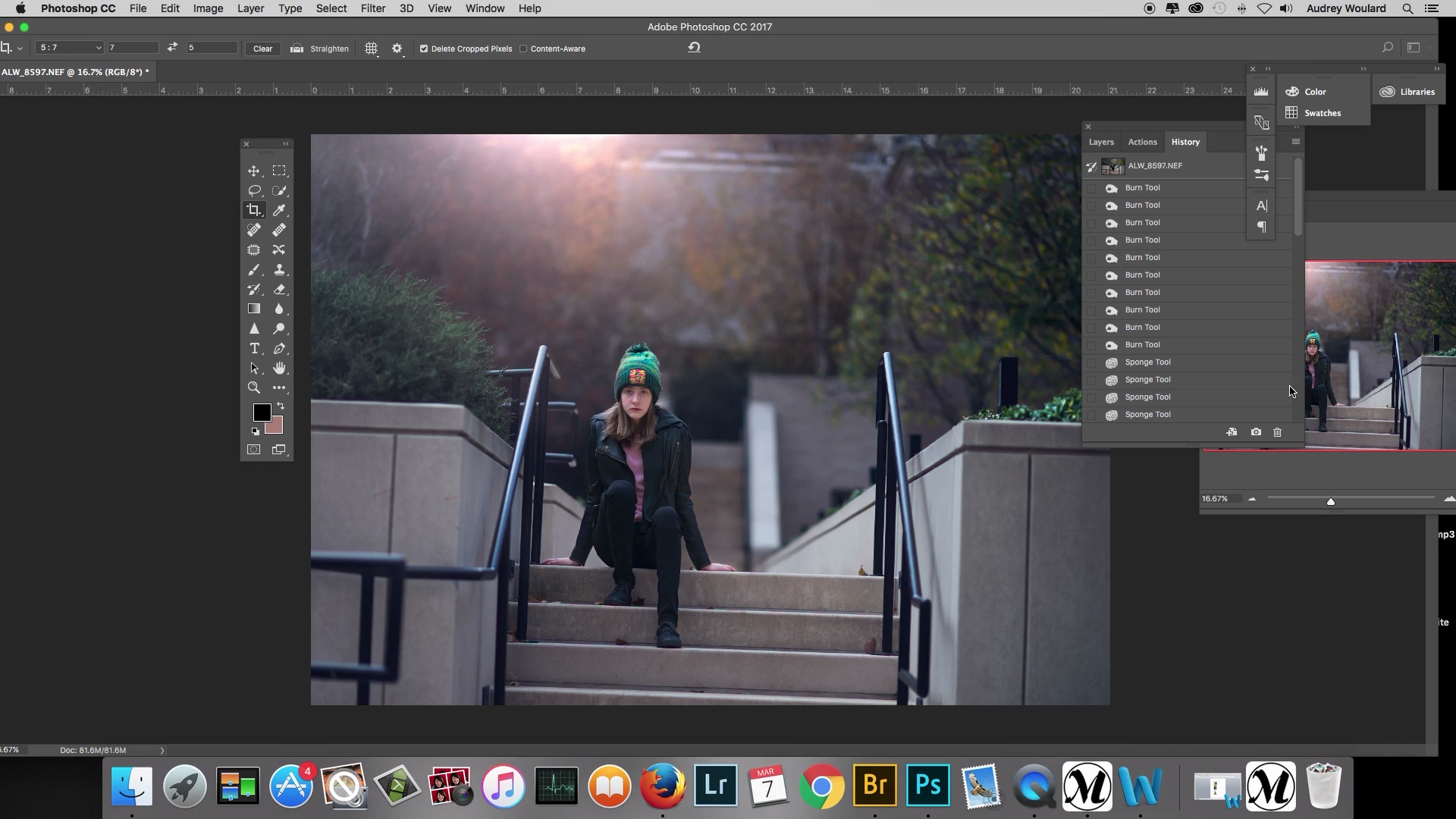Open the Window menu
Image resolution: width=1456 pixels, height=819 pixels.
pyautogui.click(x=485, y=8)
